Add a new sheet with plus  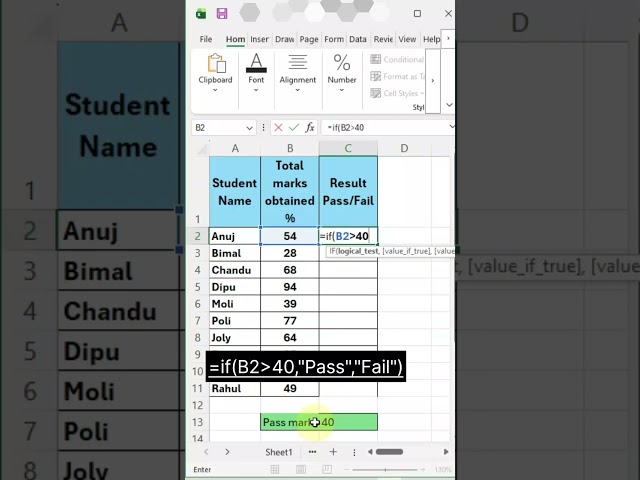tap(333, 452)
